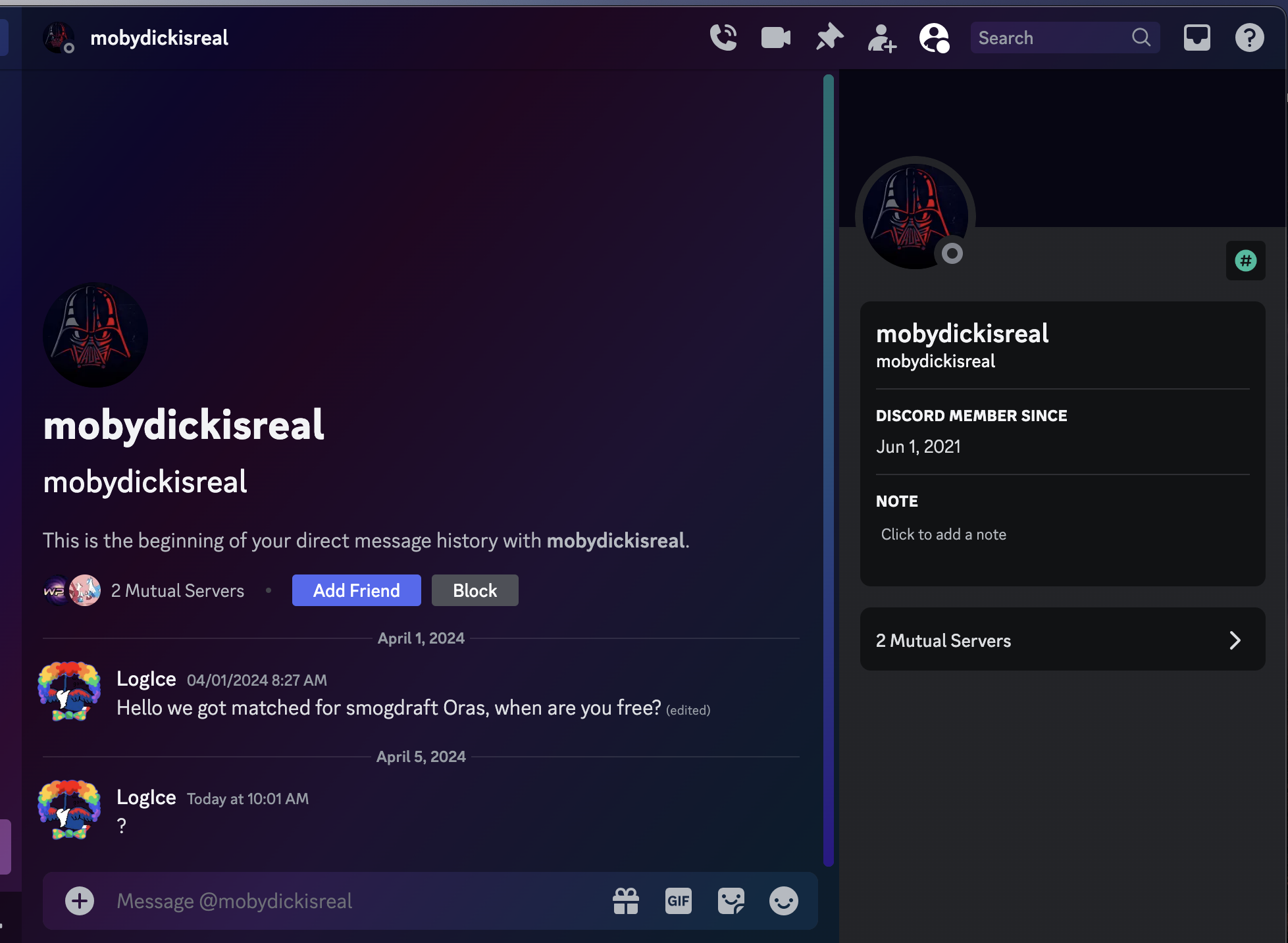The height and width of the screenshot is (943, 1288).
Task: Expand 2 Mutual Servers in profile panel
Action: click(x=1062, y=640)
